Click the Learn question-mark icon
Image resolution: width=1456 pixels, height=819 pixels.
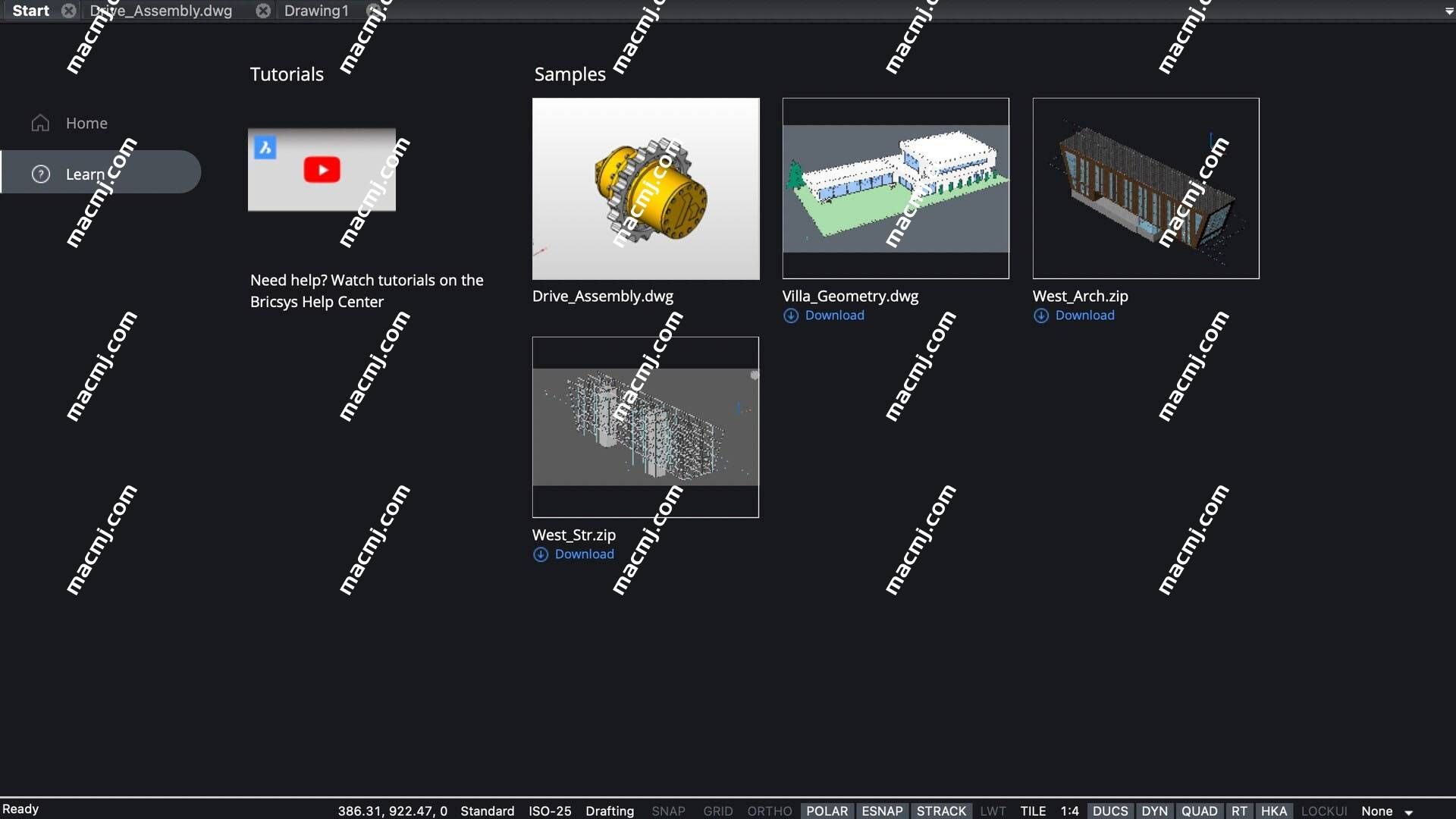tap(40, 174)
